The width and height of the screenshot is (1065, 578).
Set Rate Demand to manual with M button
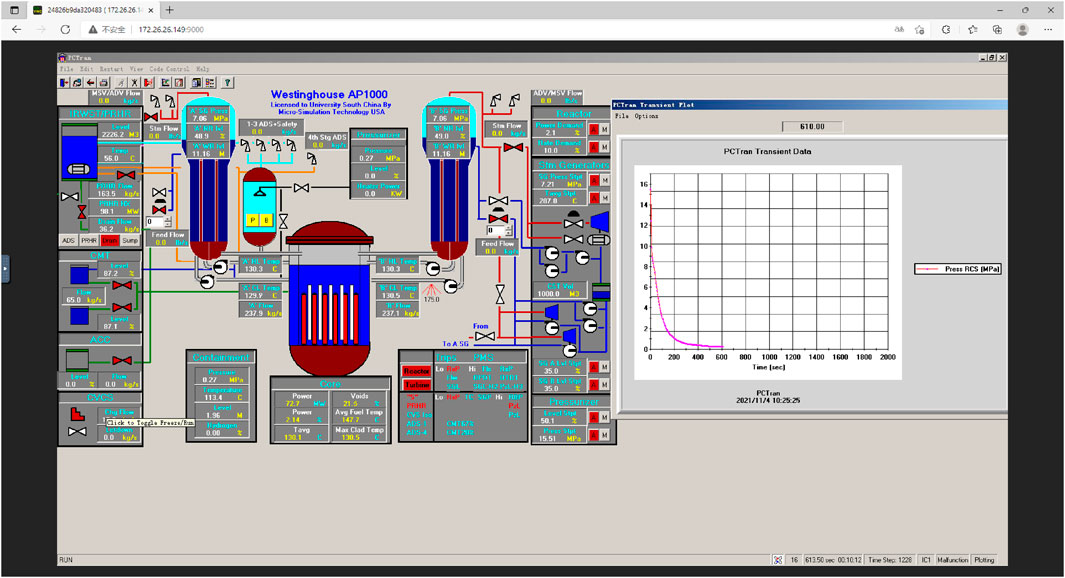click(604, 147)
